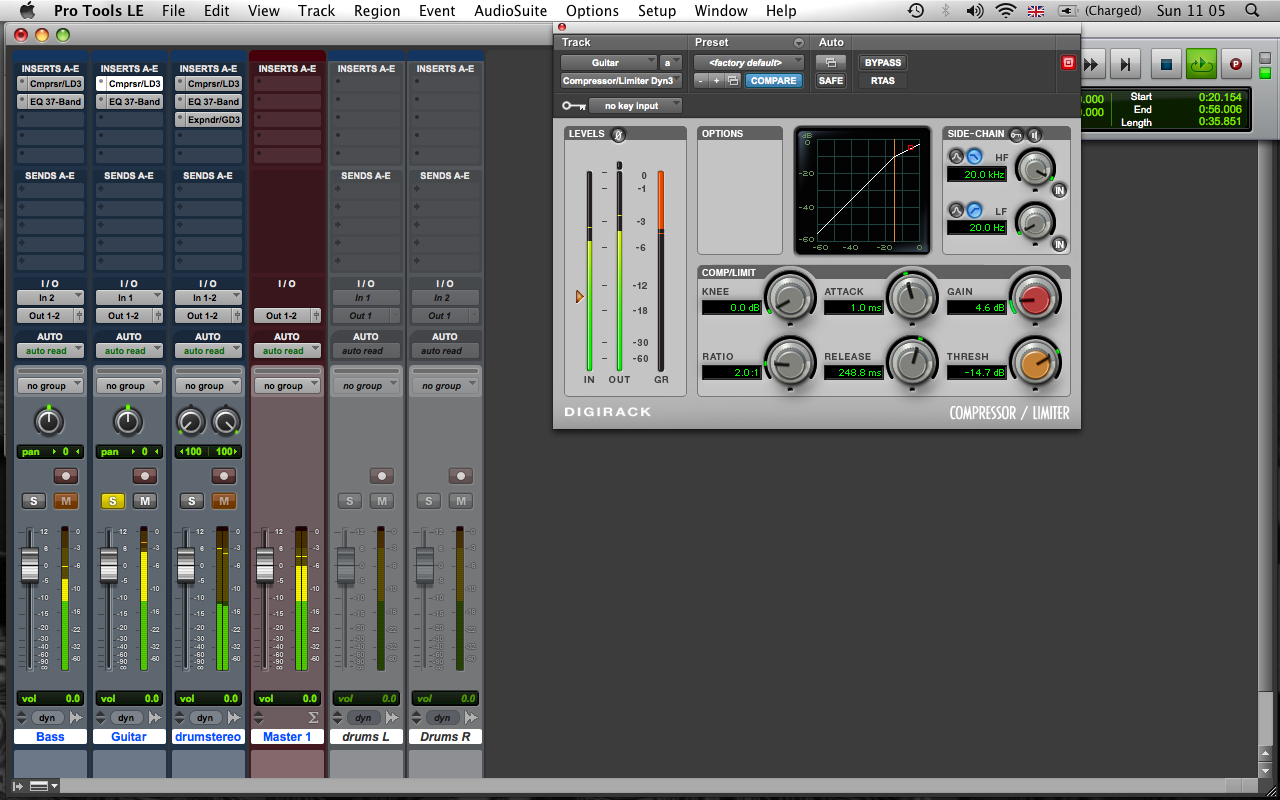Unsolo the Guitar track
The height and width of the screenshot is (800, 1280).
[112, 501]
